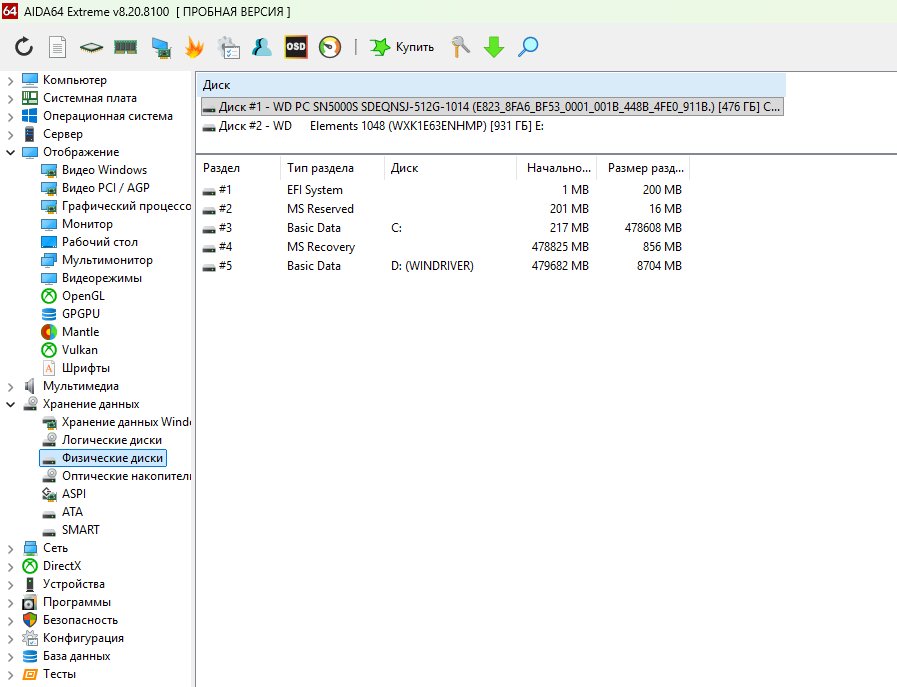Collapse the Хранение данных node
The height and width of the screenshot is (687, 897).
coord(10,404)
